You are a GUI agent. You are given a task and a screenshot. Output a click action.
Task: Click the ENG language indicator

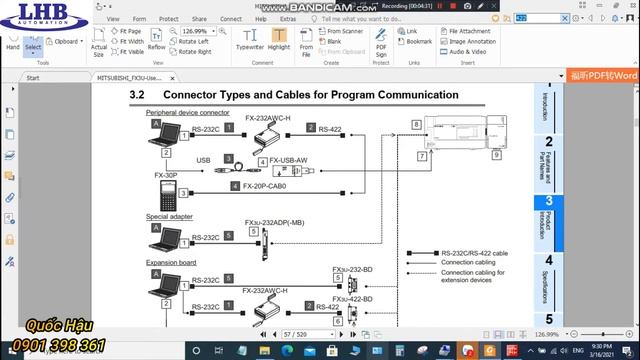pyautogui.click(x=578, y=351)
